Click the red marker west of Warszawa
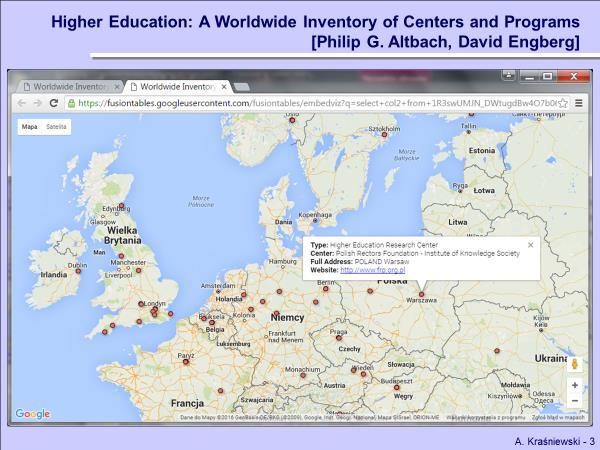The width and height of the screenshot is (600, 450). pyautogui.click(x=370, y=291)
